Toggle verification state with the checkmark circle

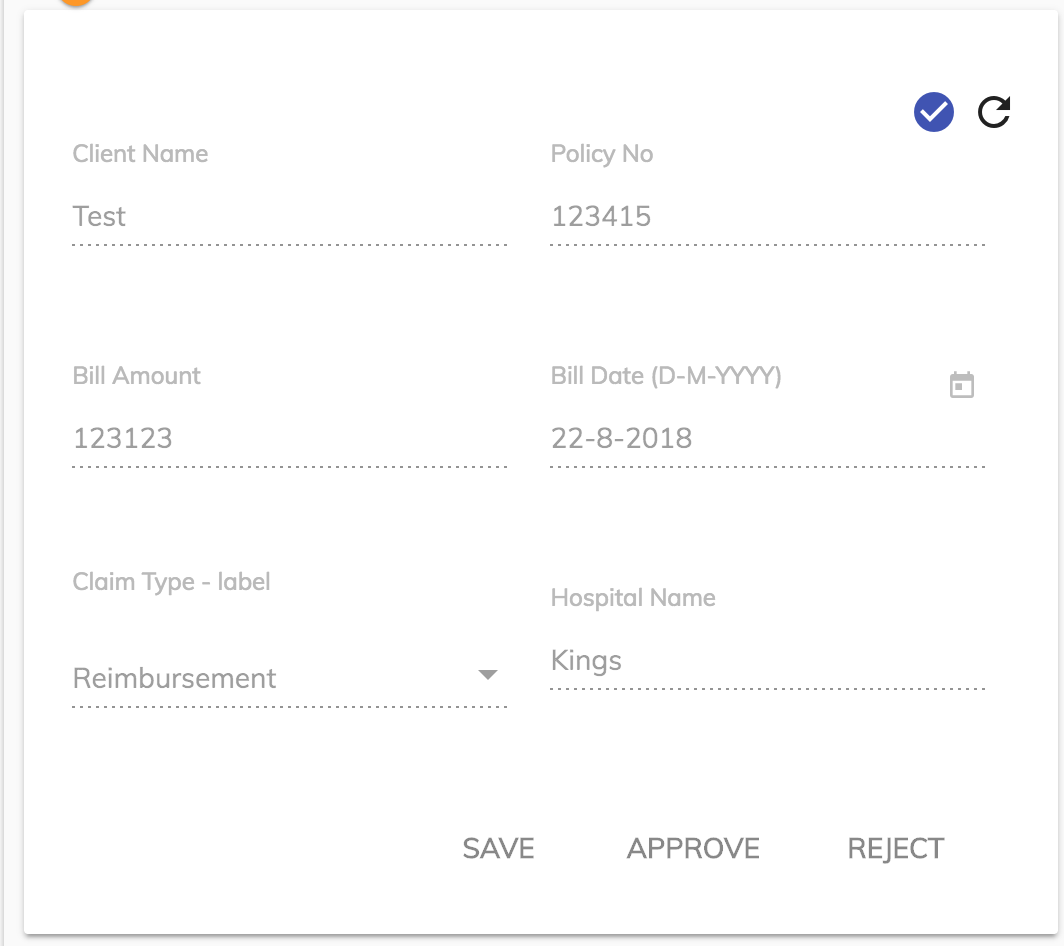pos(933,112)
